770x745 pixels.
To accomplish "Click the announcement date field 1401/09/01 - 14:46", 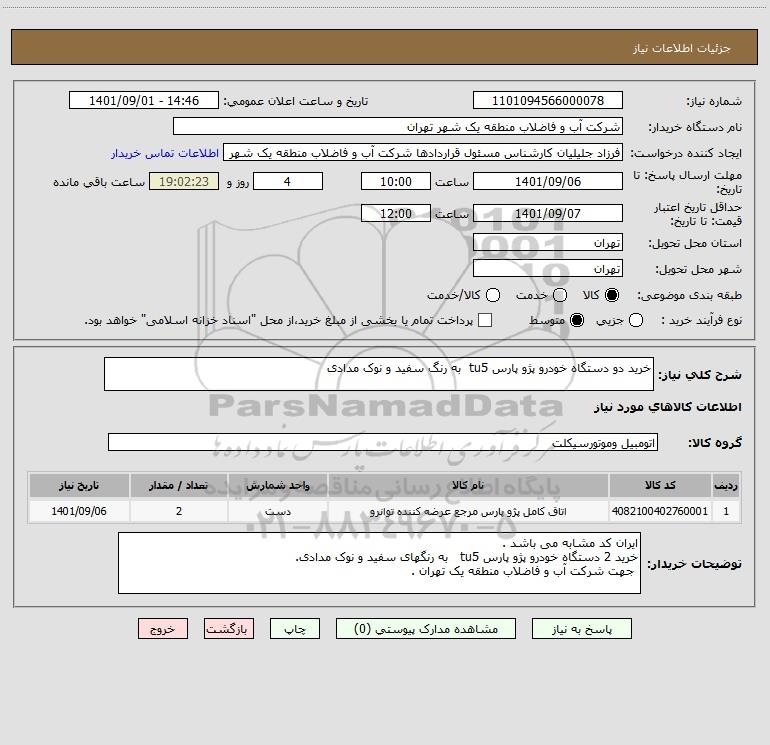I will 144,101.
